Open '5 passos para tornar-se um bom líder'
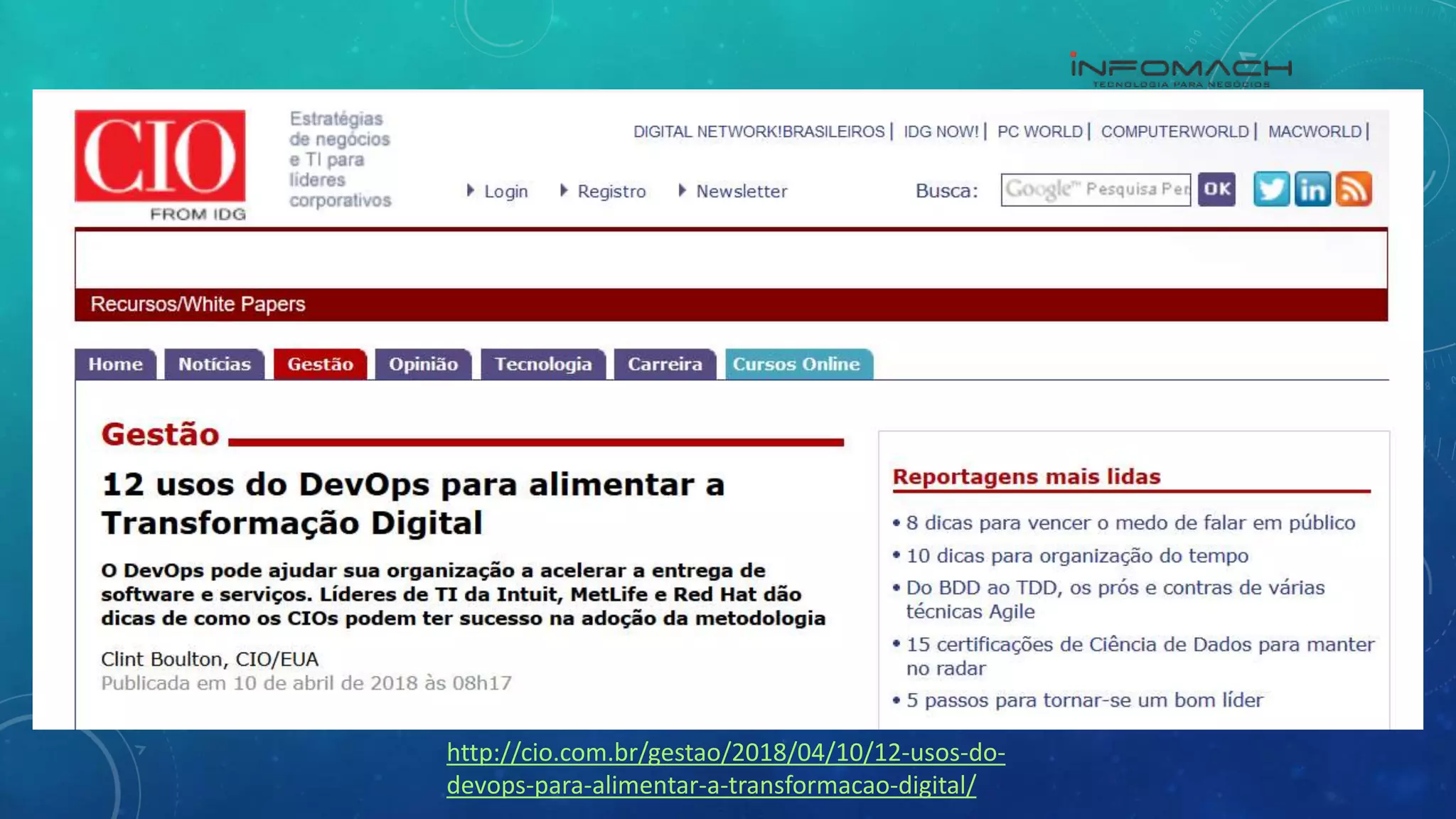Image resolution: width=1456 pixels, height=819 pixels. (1085, 700)
